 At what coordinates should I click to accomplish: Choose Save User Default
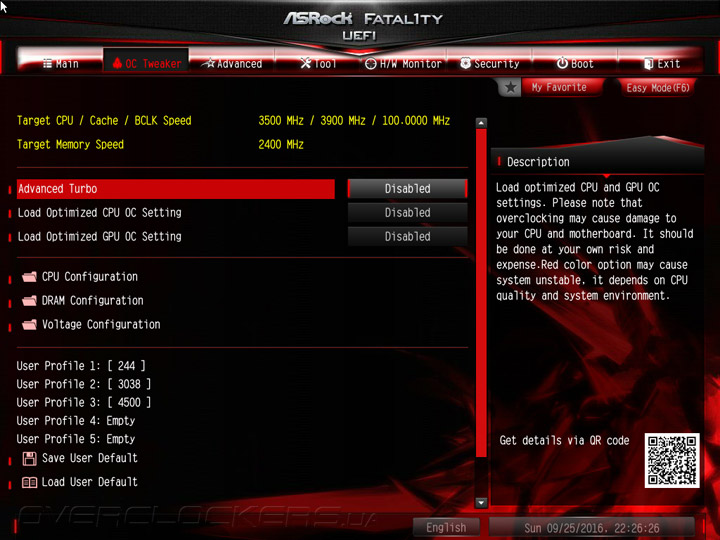(x=90, y=458)
